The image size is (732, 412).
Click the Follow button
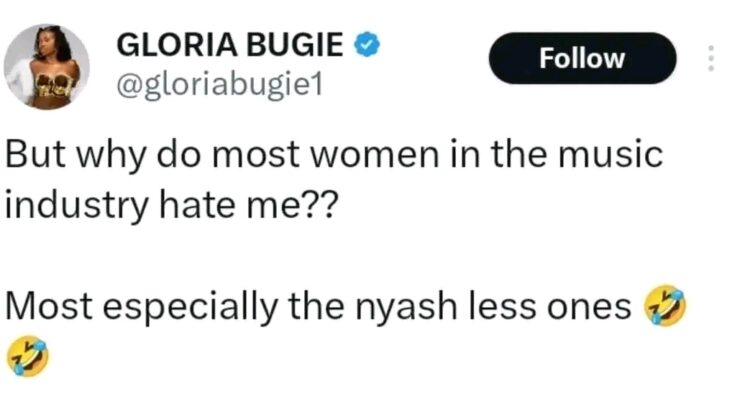click(x=582, y=58)
